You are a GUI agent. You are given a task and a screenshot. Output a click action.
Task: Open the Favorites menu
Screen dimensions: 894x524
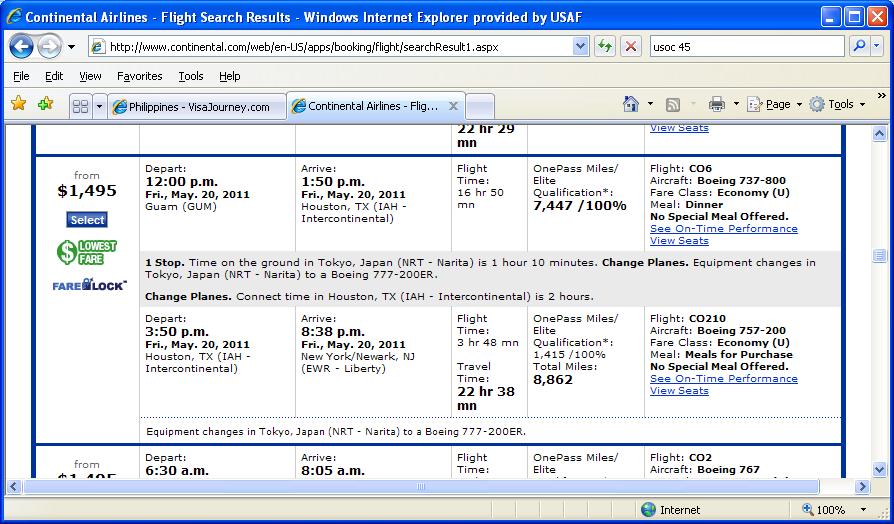(x=140, y=76)
